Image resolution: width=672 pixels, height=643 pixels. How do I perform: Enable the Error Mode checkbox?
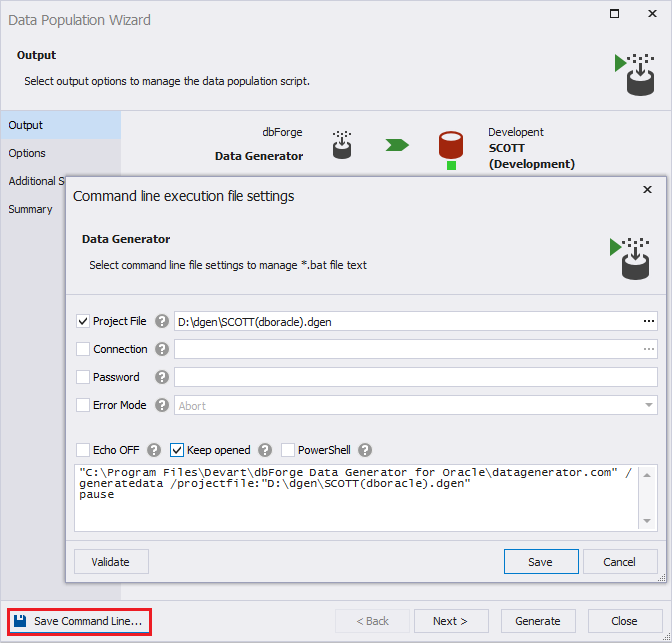(83, 405)
